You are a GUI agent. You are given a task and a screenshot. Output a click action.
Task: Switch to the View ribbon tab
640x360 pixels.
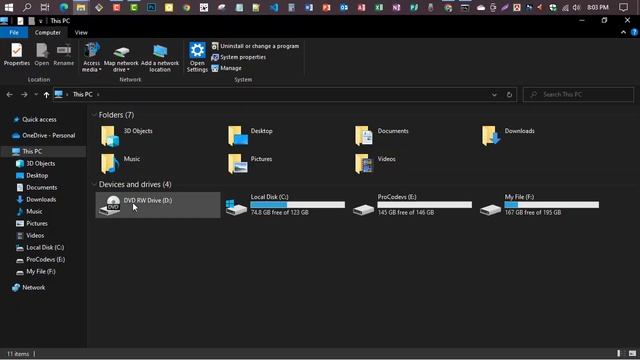tap(81, 32)
